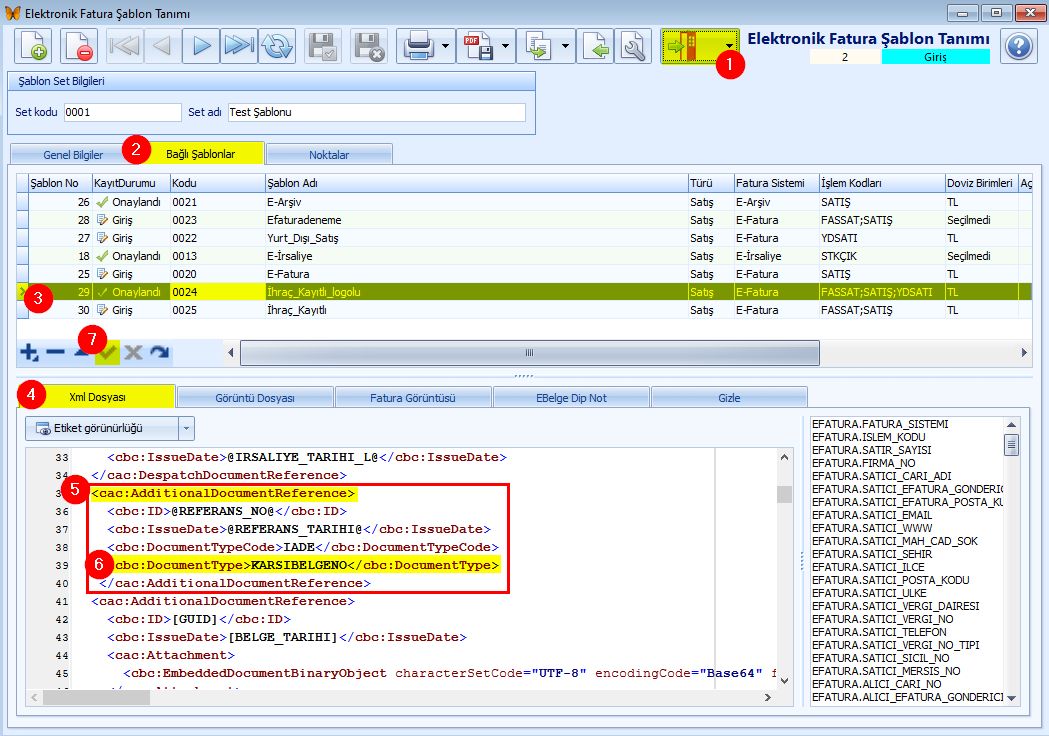
Task: Jump to the last record
Action: (239, 46)
